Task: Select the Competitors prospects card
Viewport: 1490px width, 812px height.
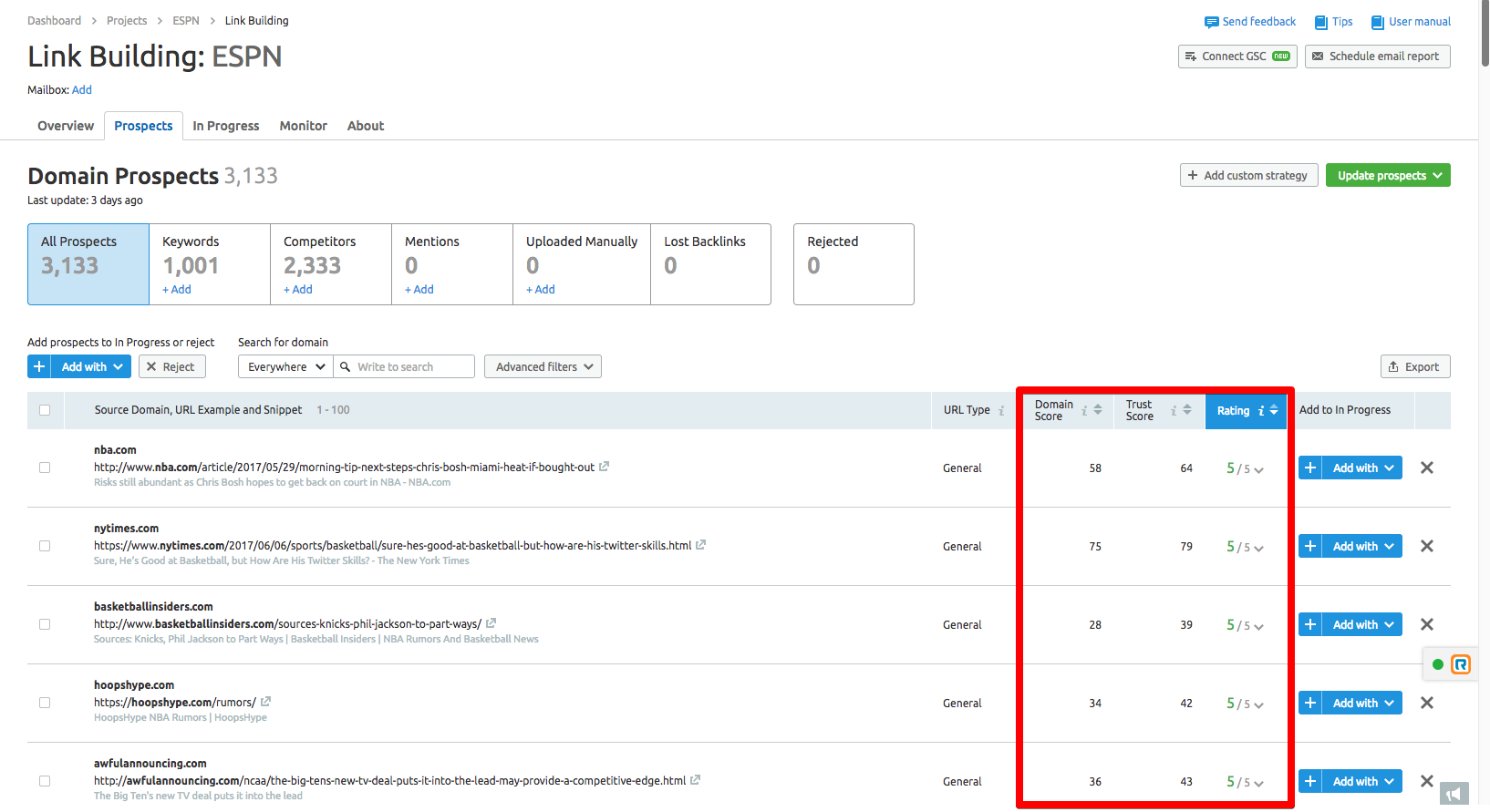Action: (x=331, y=264)
